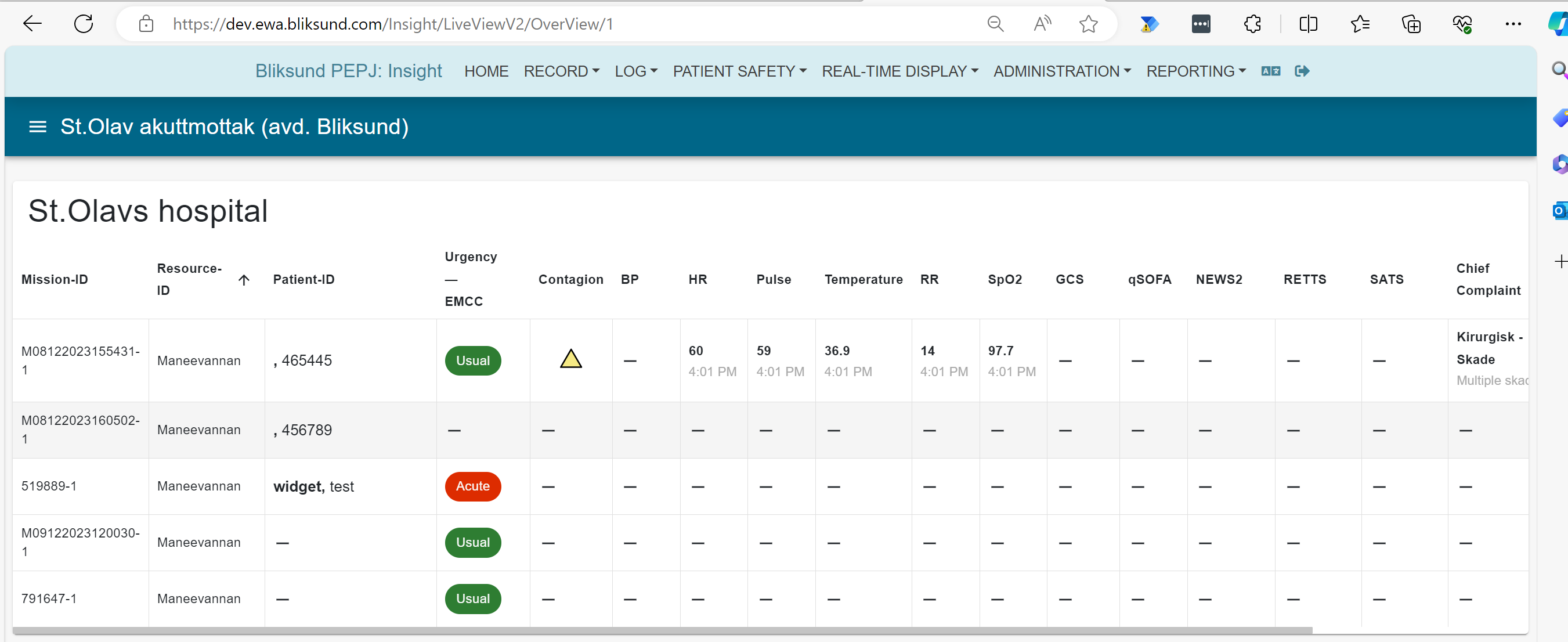Open the PATIENT SAFETY dropdown
Screen dimensions: 1568x642
[739, 71]
